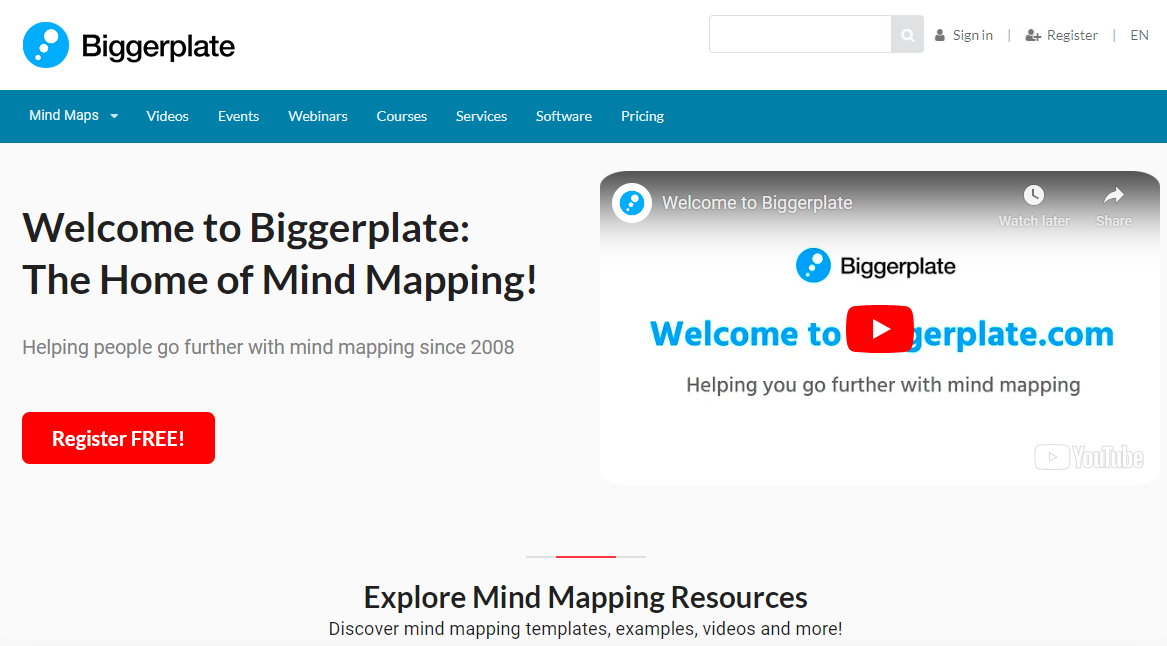This screenshot has height=646, width=1167.
Task: Click the heading Explore Mind Mapping Resources
Action: click(585, 597)
